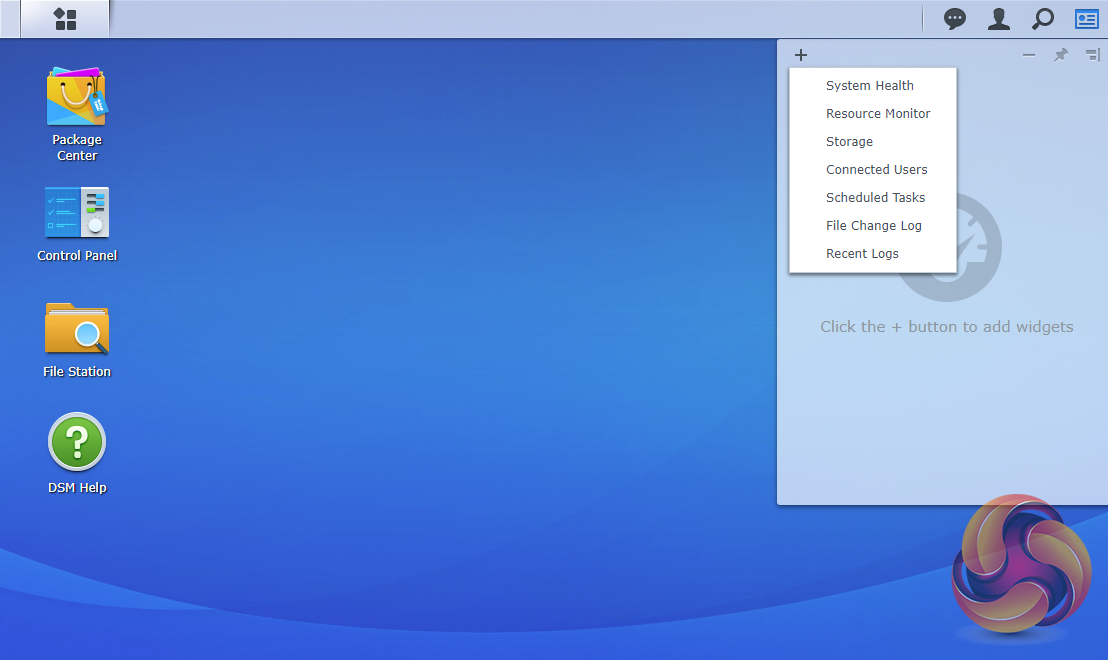Select System Health from widget menu
The height and width of the screenshot is (660, 1108).
point(873,86)
